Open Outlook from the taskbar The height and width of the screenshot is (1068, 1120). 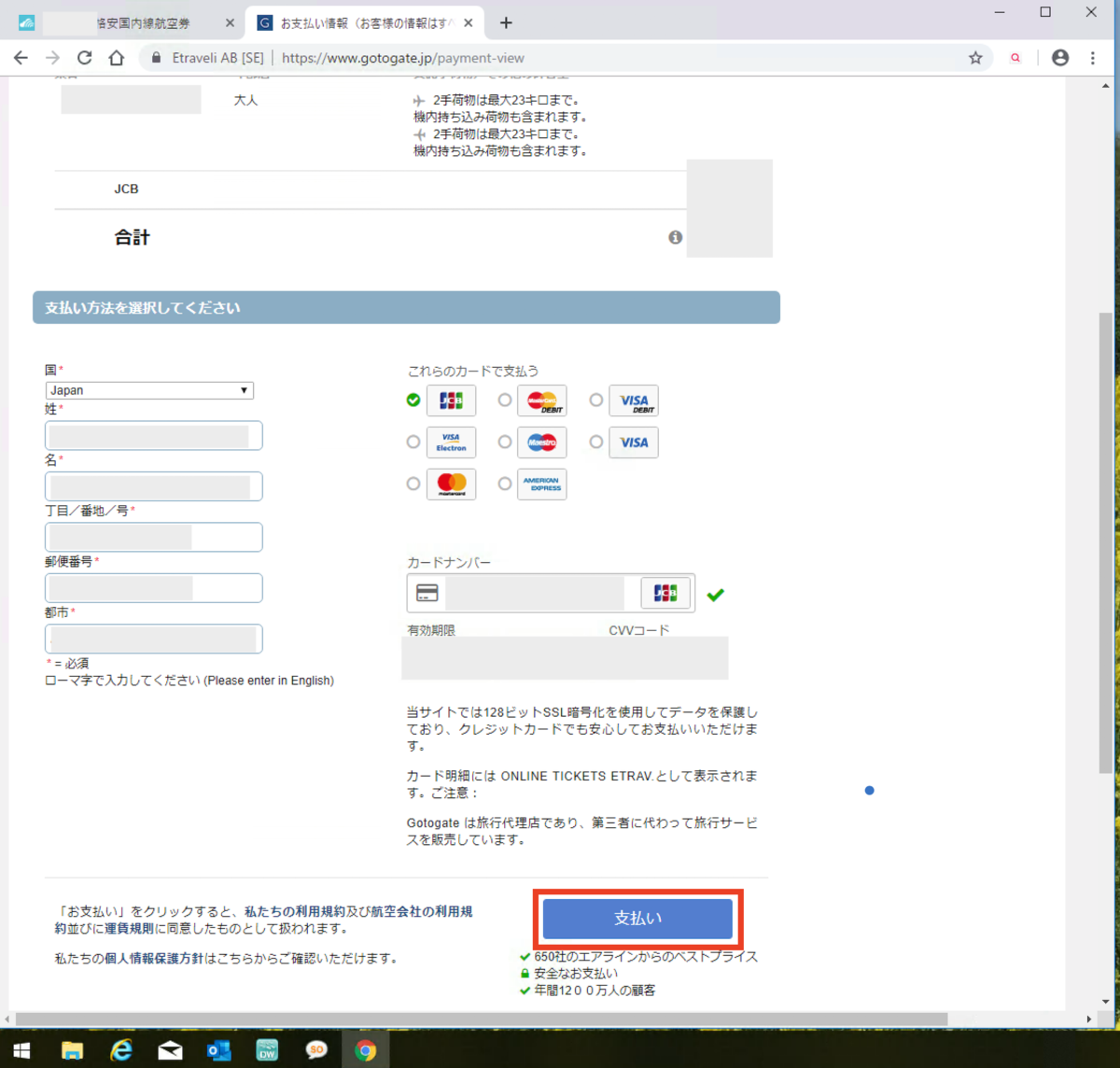click(218, 1049)
